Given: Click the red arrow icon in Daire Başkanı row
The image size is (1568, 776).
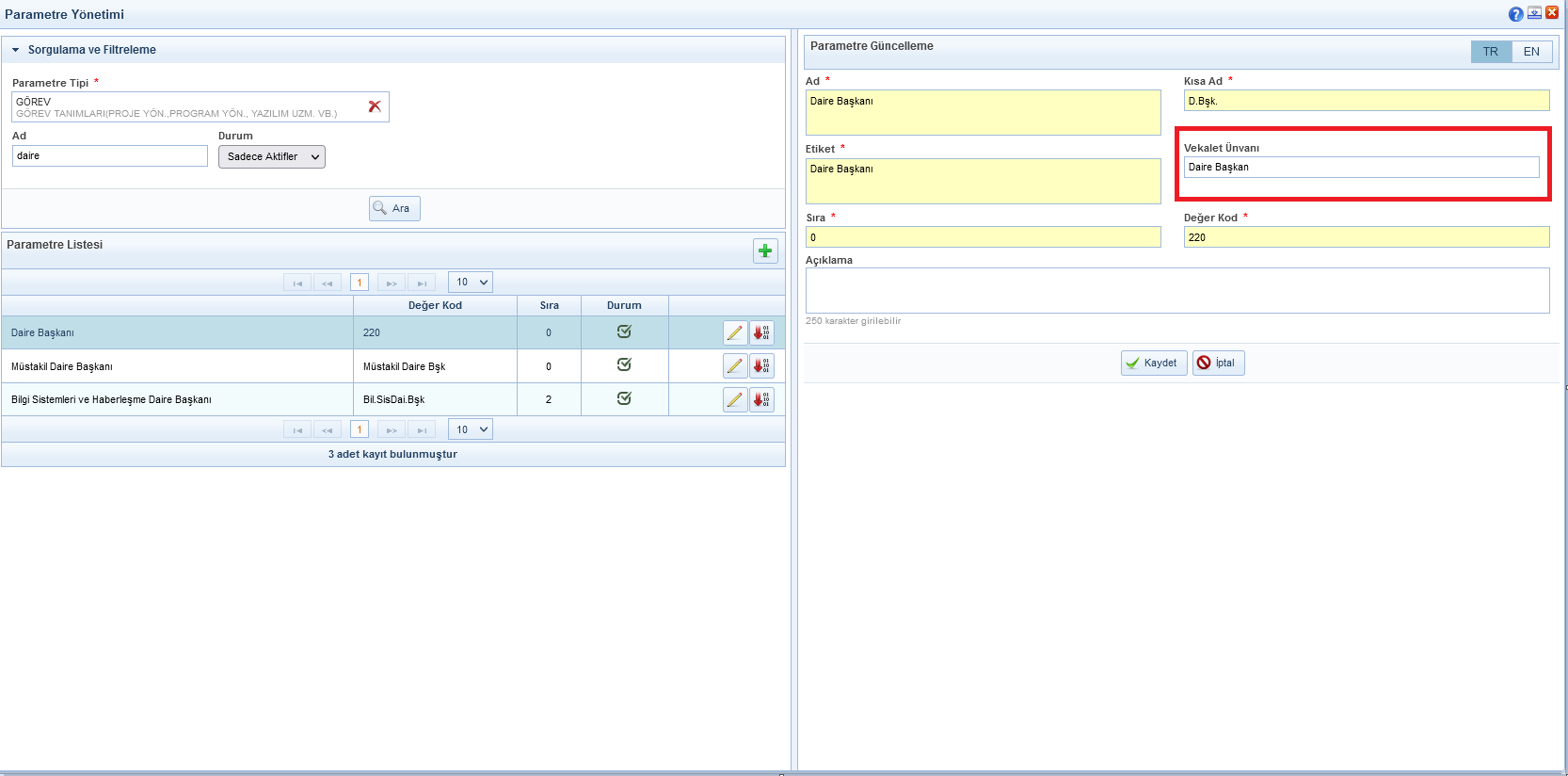Looking at the screenshot, I should click(761, 332).
